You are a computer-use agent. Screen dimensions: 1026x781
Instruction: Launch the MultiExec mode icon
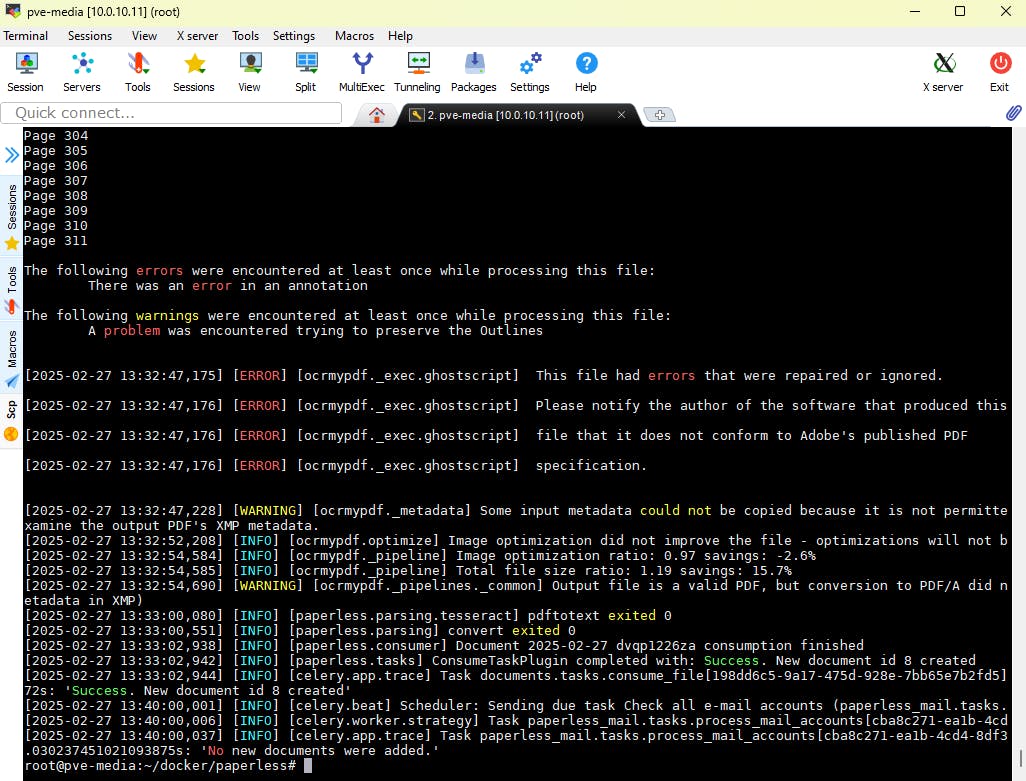click(362, 72)
